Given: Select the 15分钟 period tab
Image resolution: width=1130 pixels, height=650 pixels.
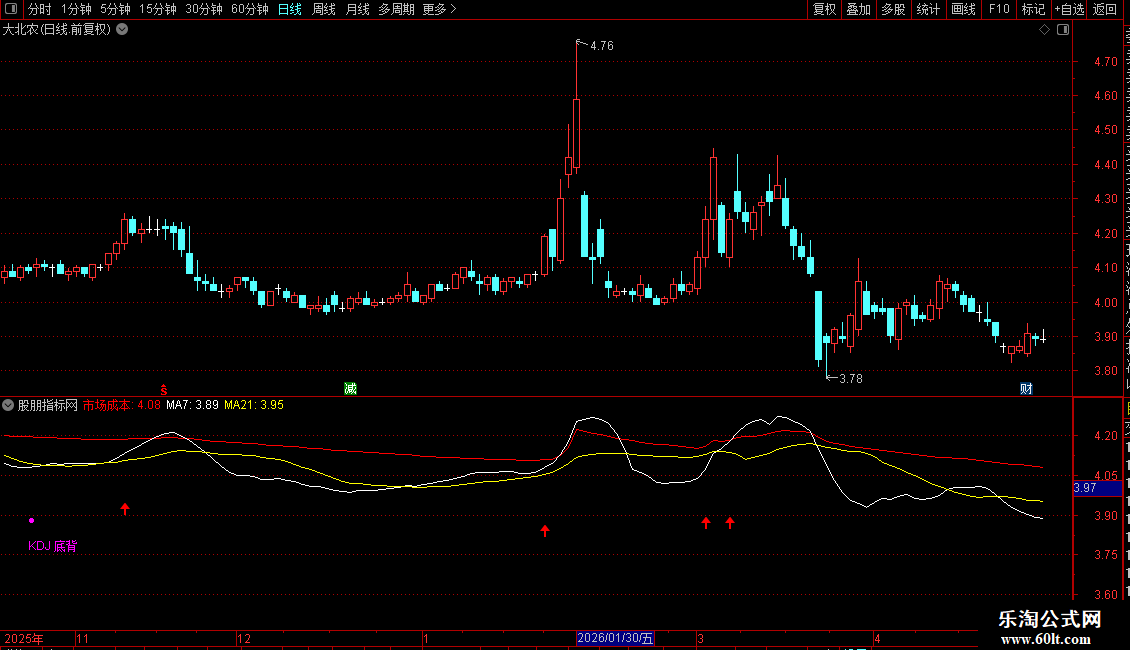Looking at the screenshot, I should (x=158, y=9).
